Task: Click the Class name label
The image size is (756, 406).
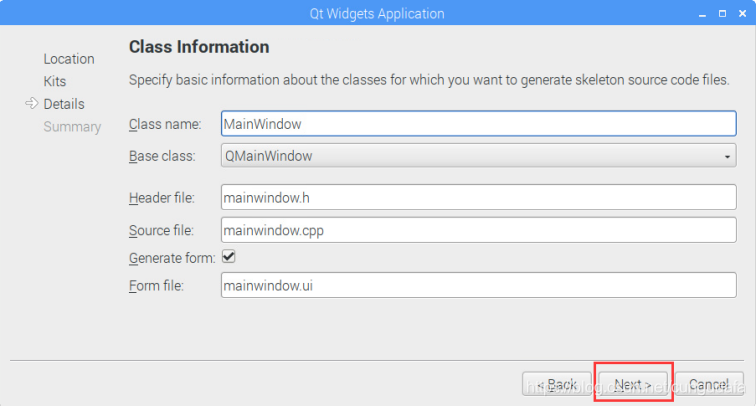Action: (165, 124)
